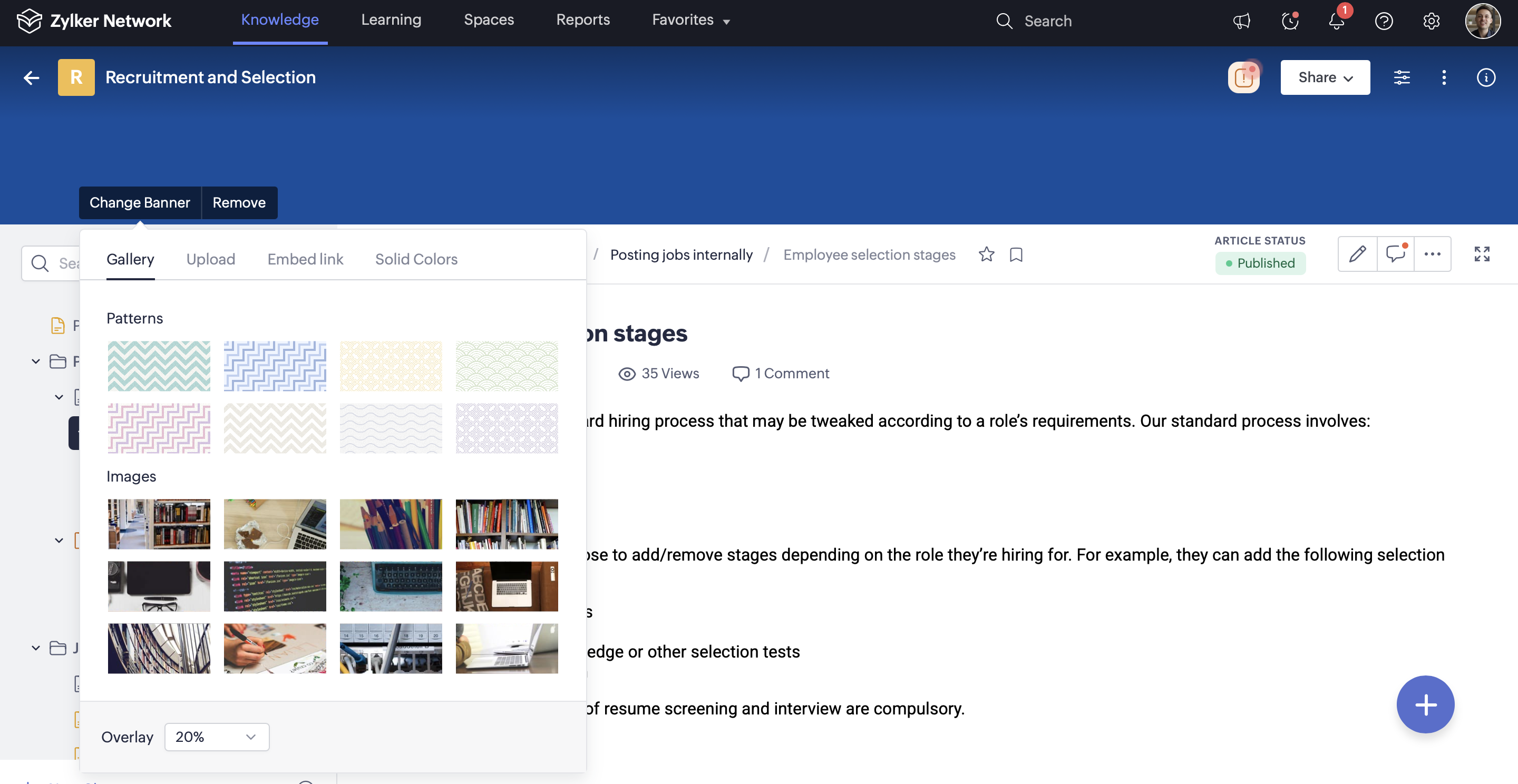The image size is (1518, 784).
Task: Switch to the Upload tab
Action: 210,259
